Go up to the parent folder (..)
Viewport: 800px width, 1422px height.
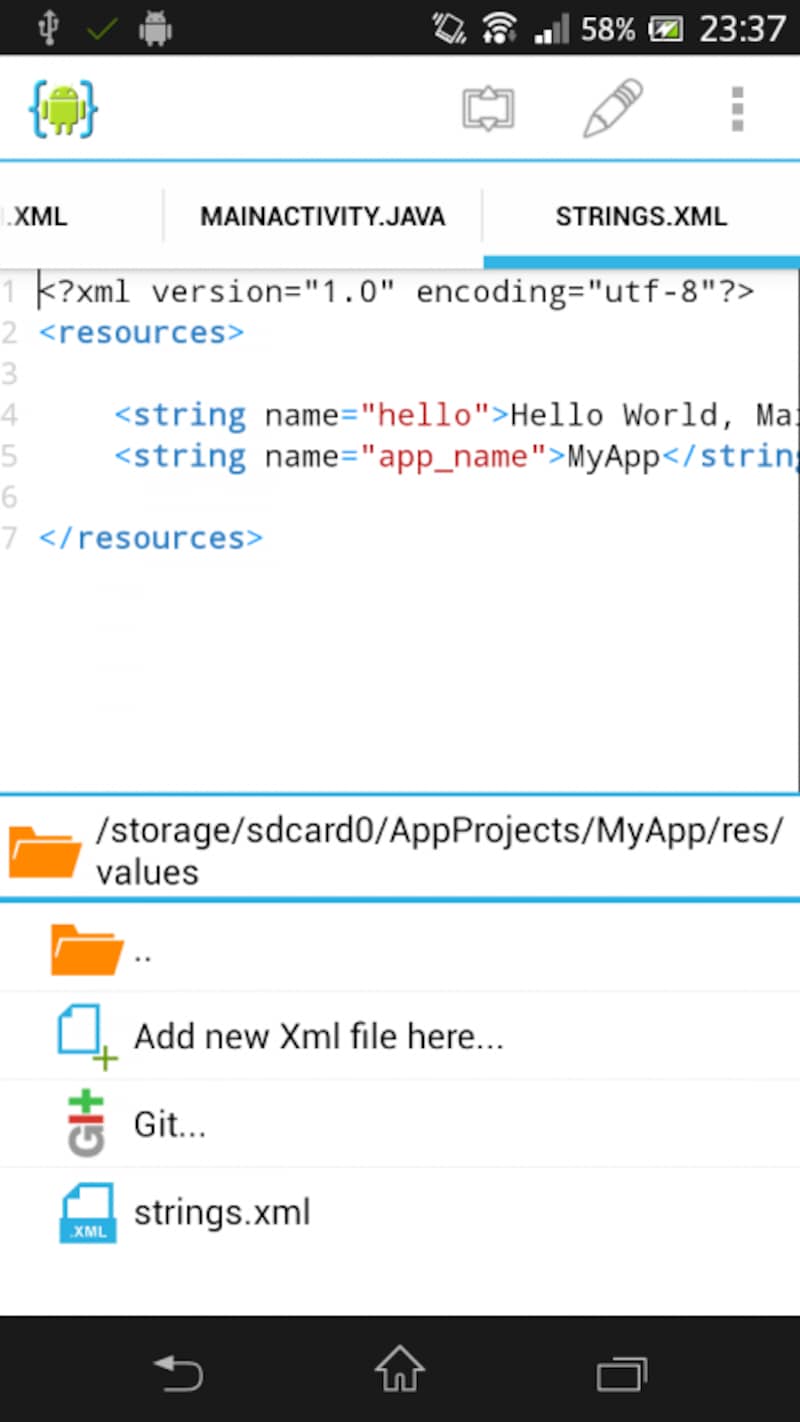[143, 951]
